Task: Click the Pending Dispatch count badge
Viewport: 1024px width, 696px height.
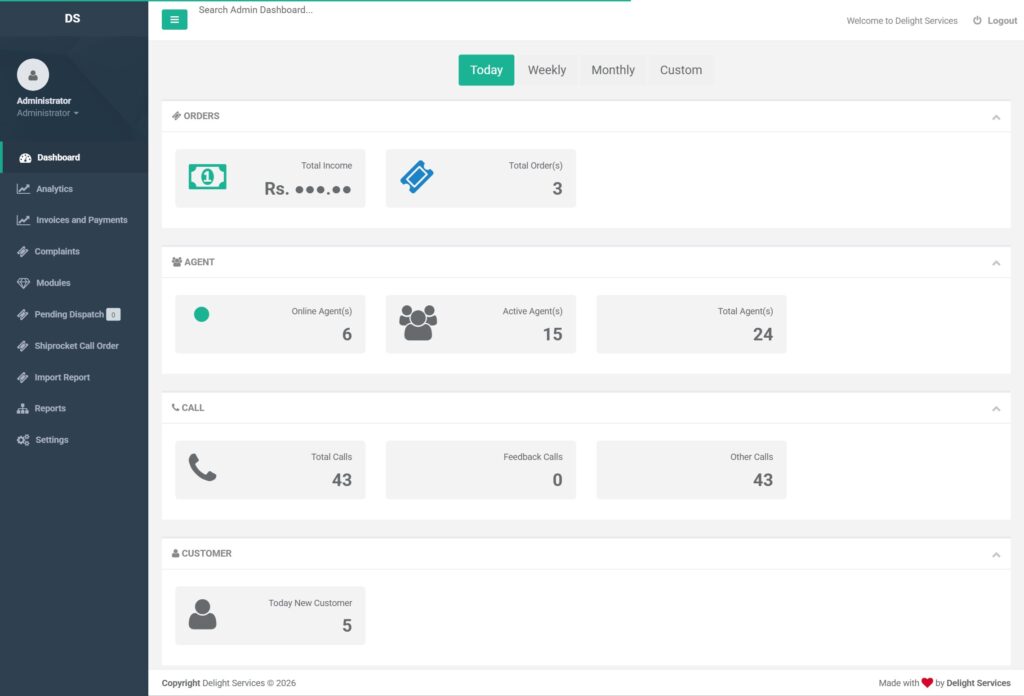Action: tap(113, 315)
